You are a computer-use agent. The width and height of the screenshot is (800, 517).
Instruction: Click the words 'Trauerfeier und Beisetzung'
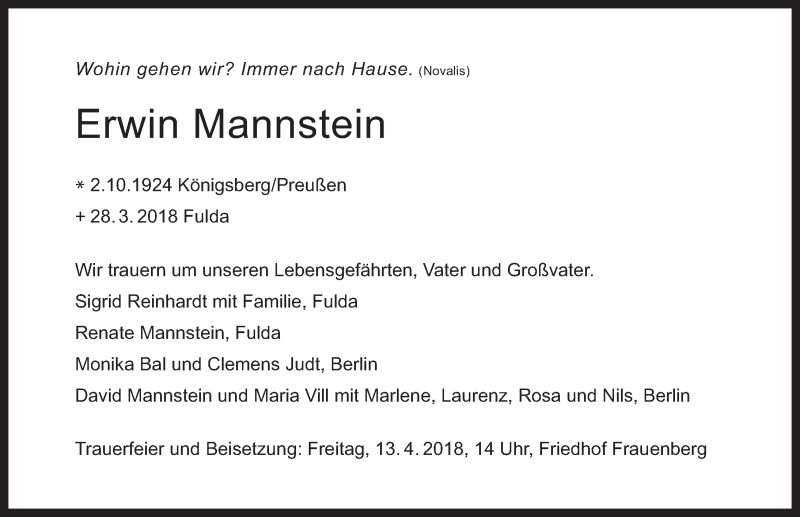click(188, 449)
